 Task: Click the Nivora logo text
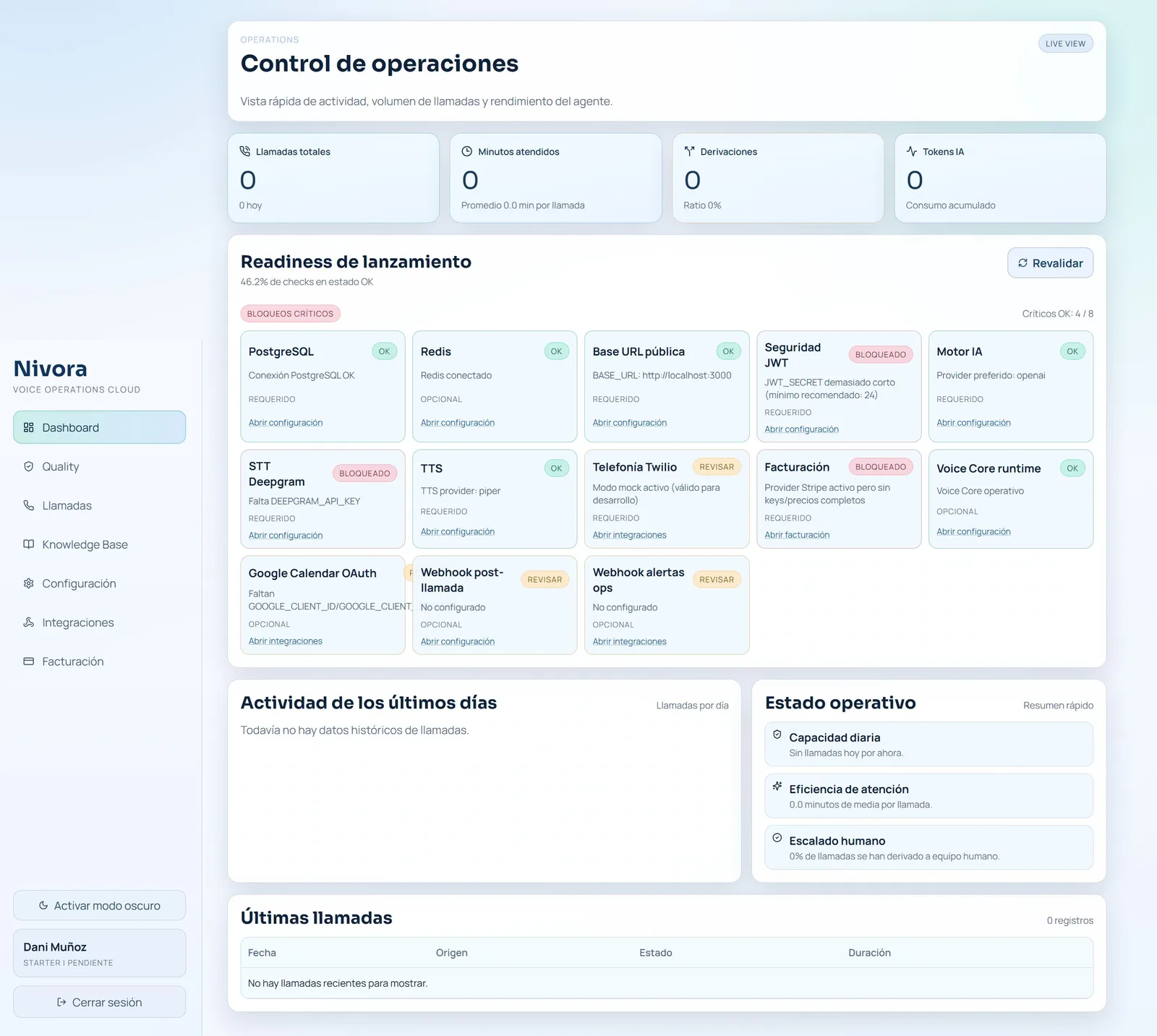pyautogui.click(x=50, y=369)
